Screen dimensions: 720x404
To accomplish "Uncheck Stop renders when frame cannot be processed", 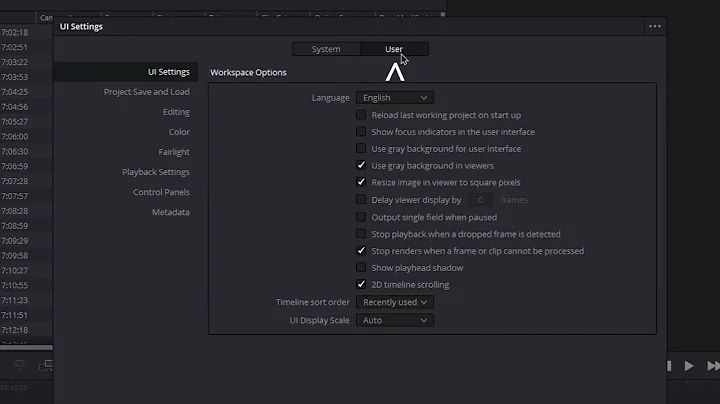I will coord(361,251).
